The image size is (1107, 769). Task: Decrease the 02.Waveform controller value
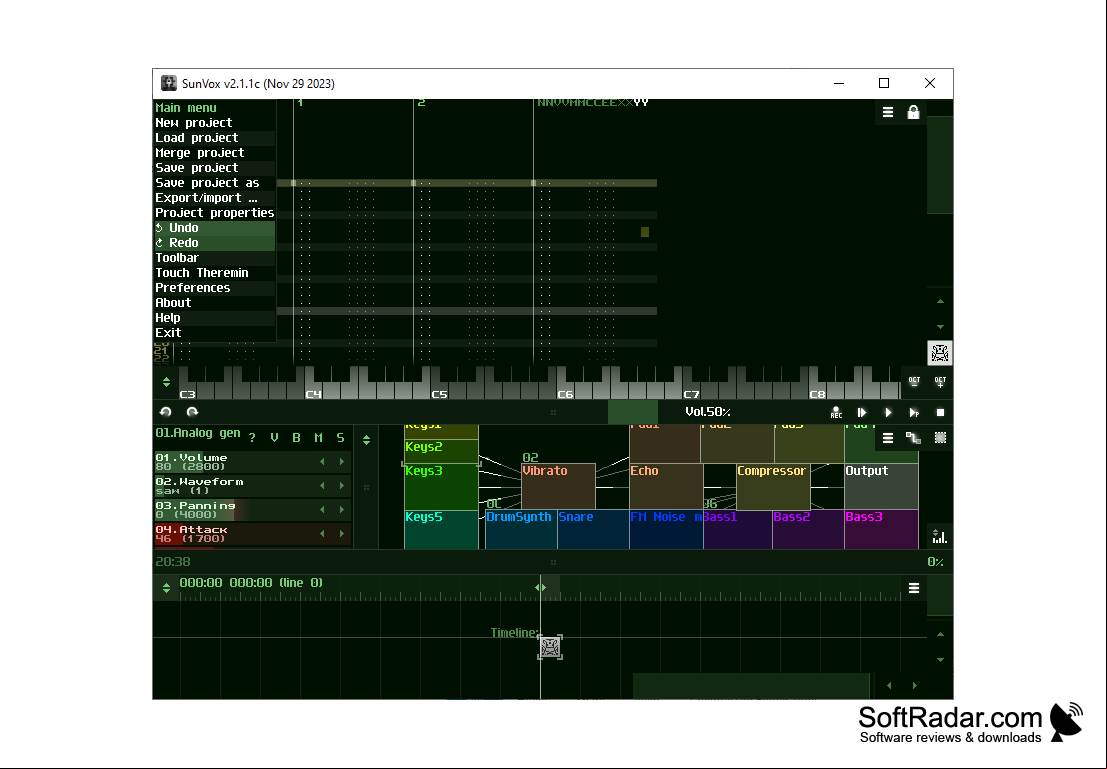point(322,486)
